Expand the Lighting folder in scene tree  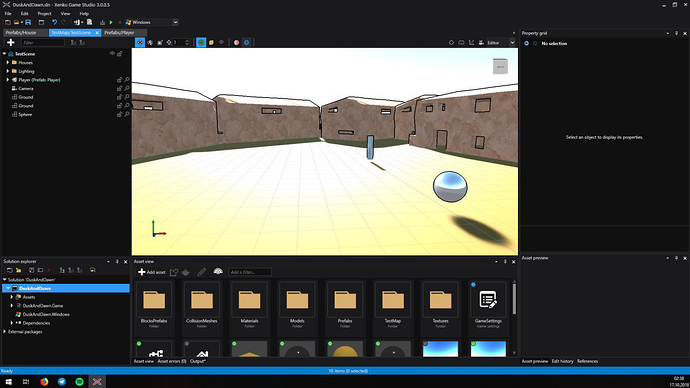7,71
